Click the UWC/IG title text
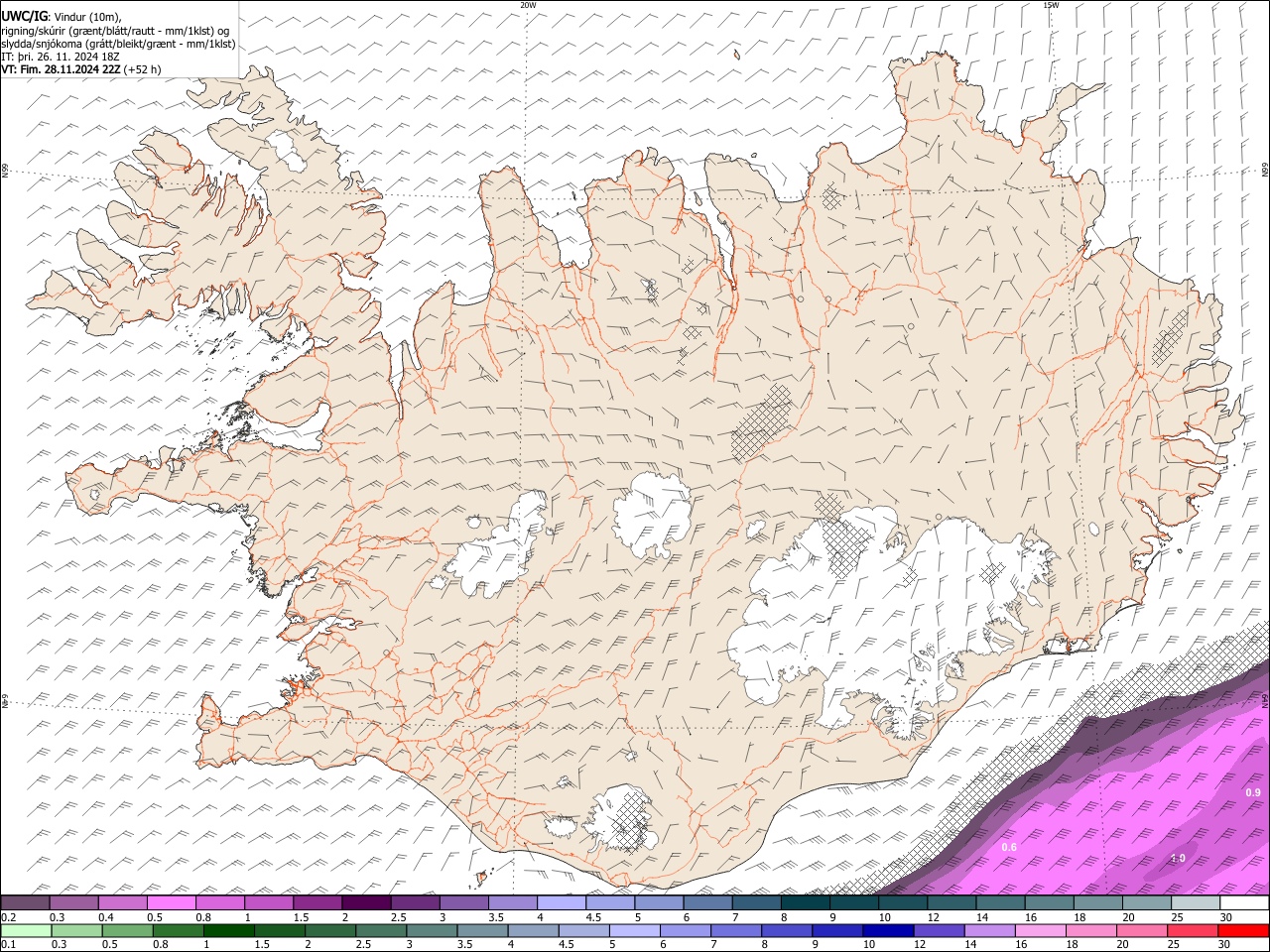 pos(24,16)
